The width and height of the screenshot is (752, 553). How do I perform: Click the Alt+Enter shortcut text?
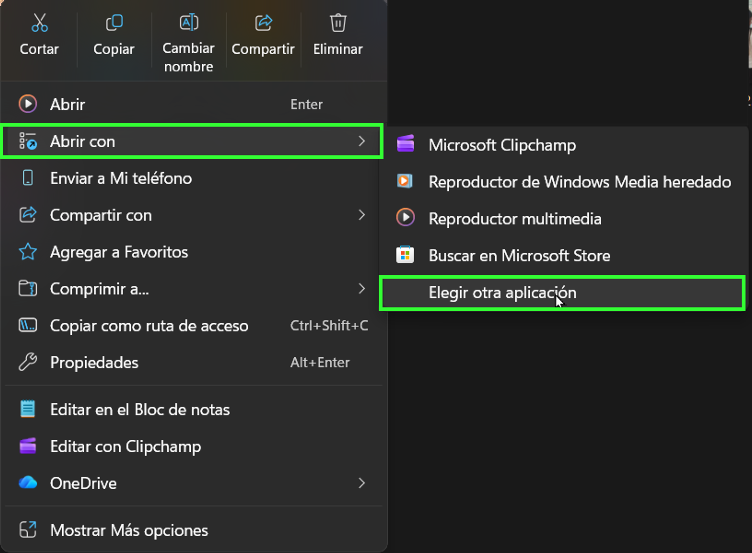320,362
